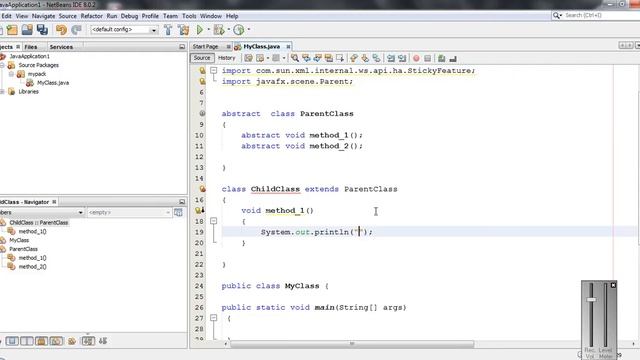Click the Undo toolbar icon
This screenshot has width=640, height=360.
pos(61,30)
